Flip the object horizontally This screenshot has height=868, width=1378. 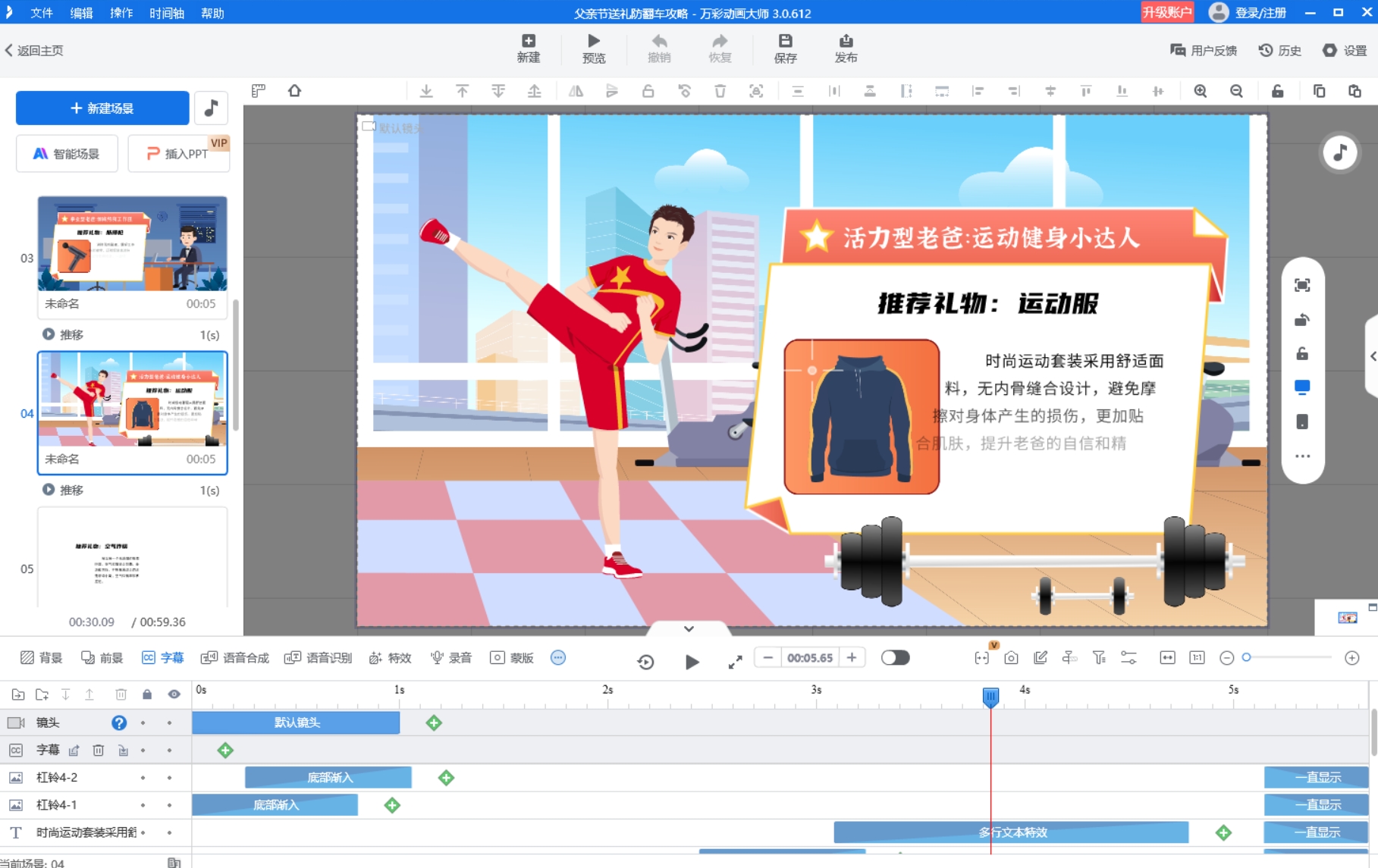click(x=576, y=91)
